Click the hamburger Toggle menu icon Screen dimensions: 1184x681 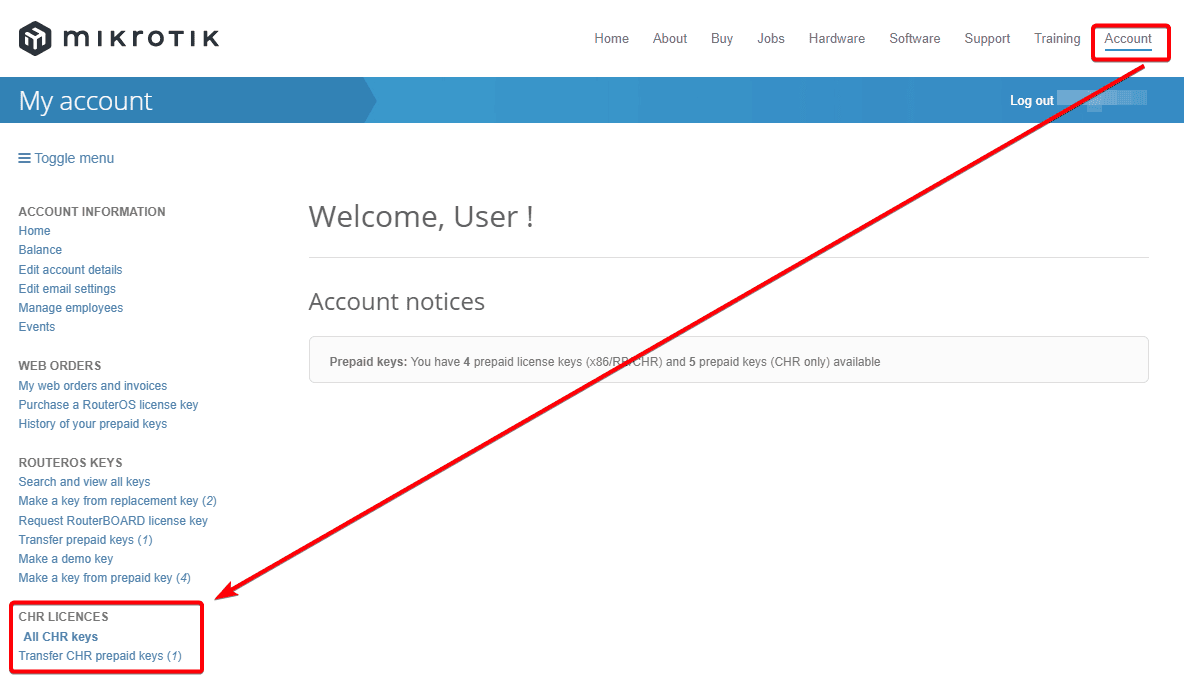click(22, 157)
